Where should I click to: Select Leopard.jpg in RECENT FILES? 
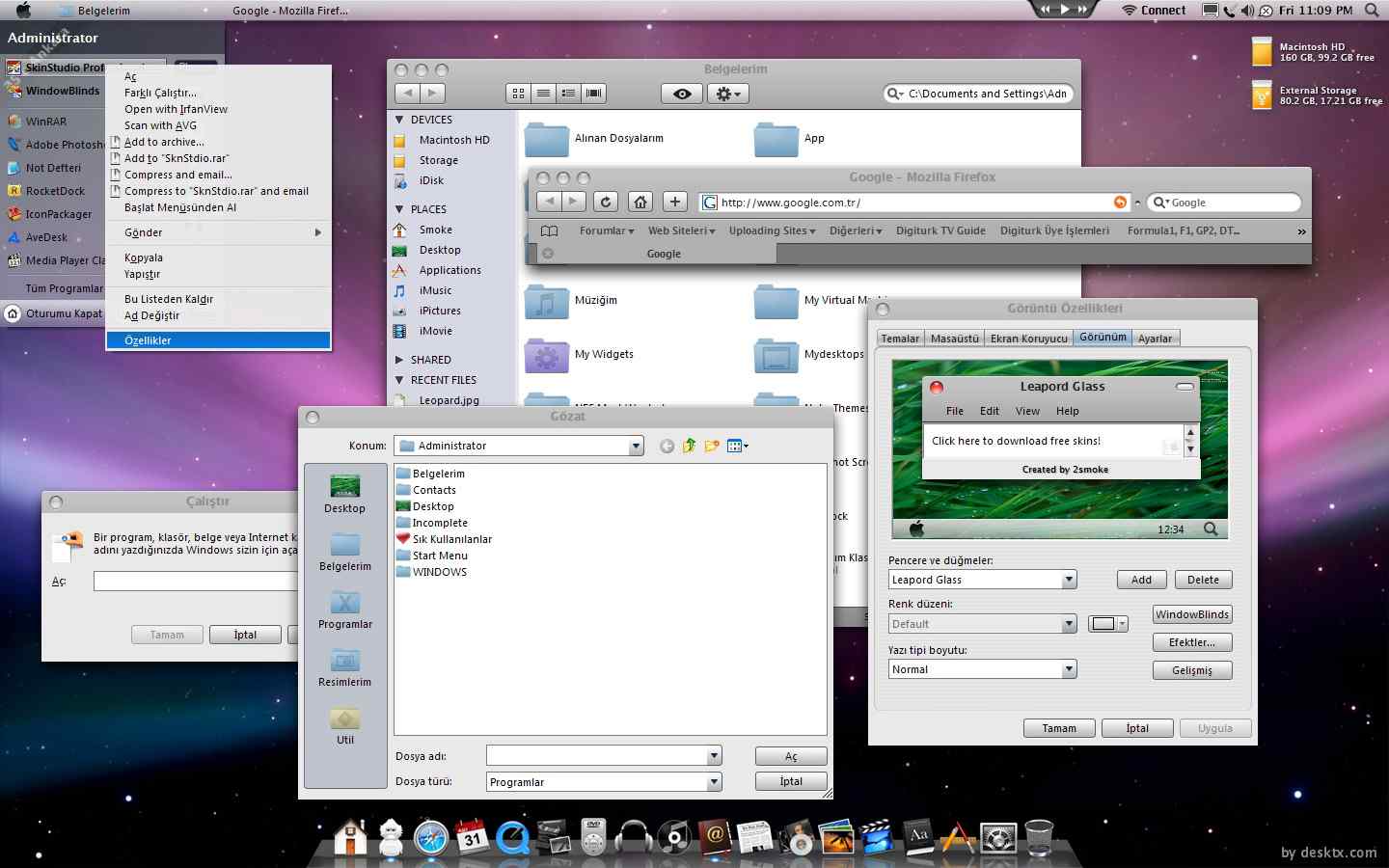pyautogui.click(x=449, y=400)
